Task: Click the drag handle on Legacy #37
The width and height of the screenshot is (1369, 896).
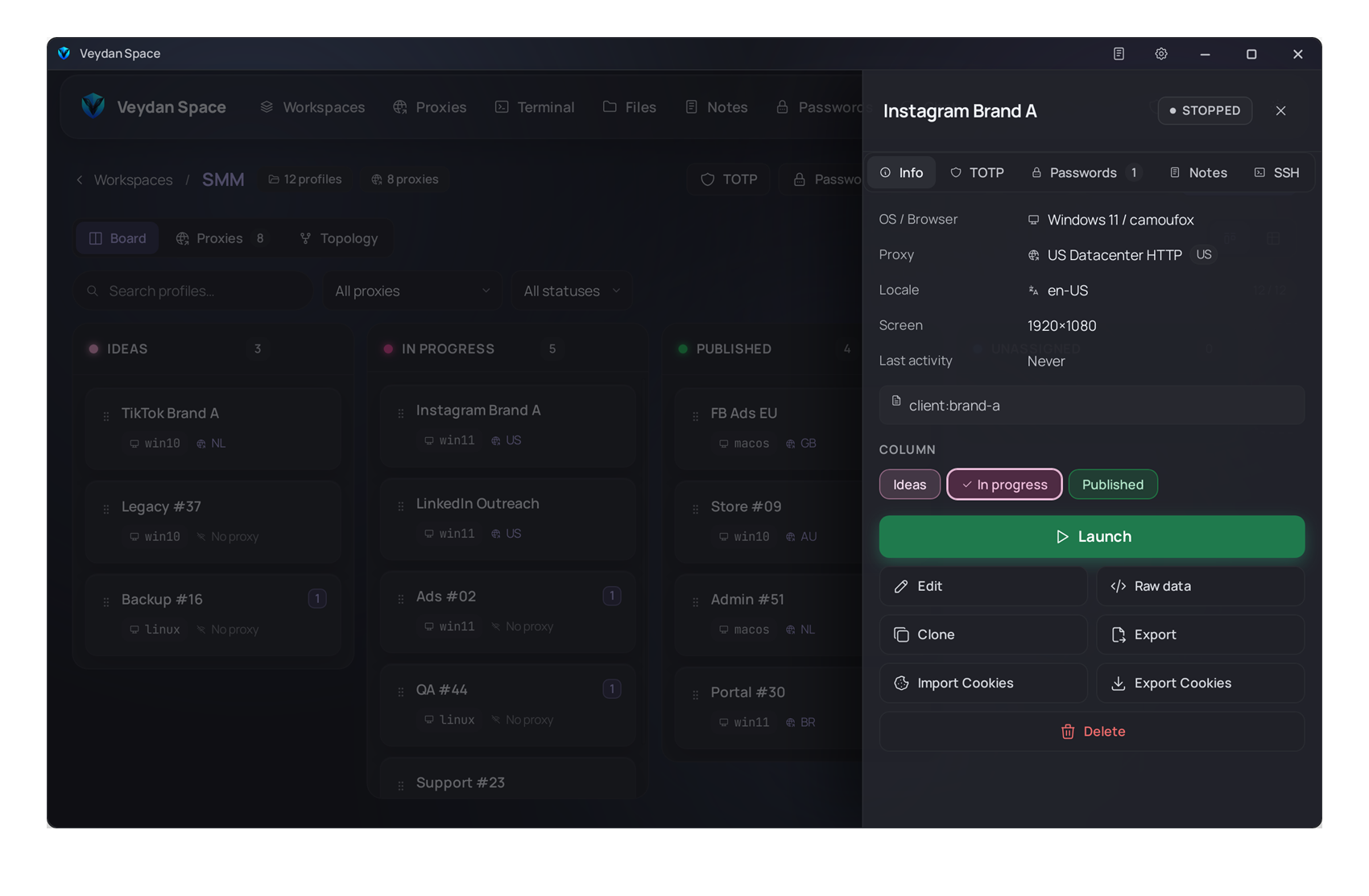Action: 106,510
